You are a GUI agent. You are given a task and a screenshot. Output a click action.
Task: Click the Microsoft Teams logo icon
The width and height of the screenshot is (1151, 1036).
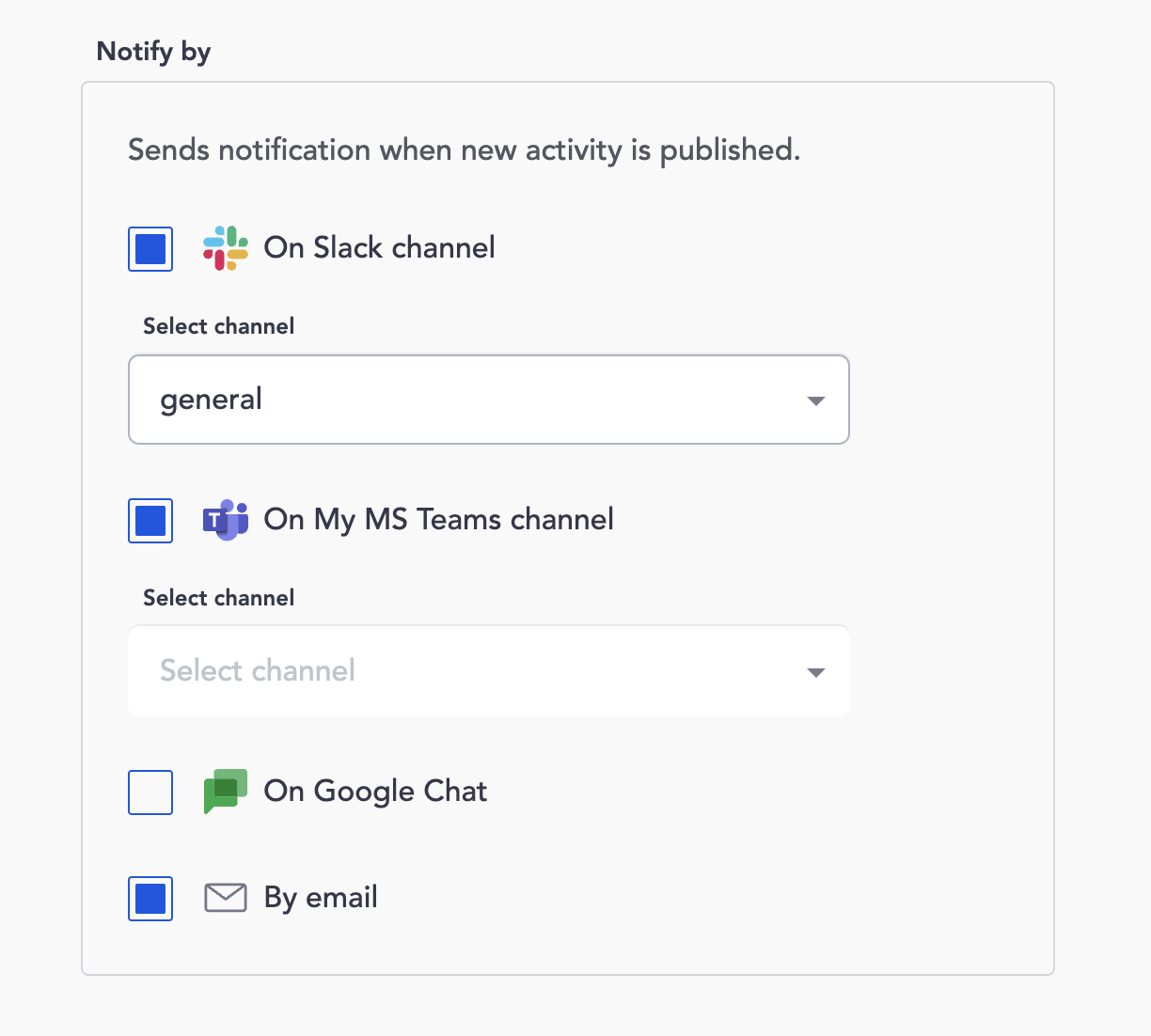point(226,520)
